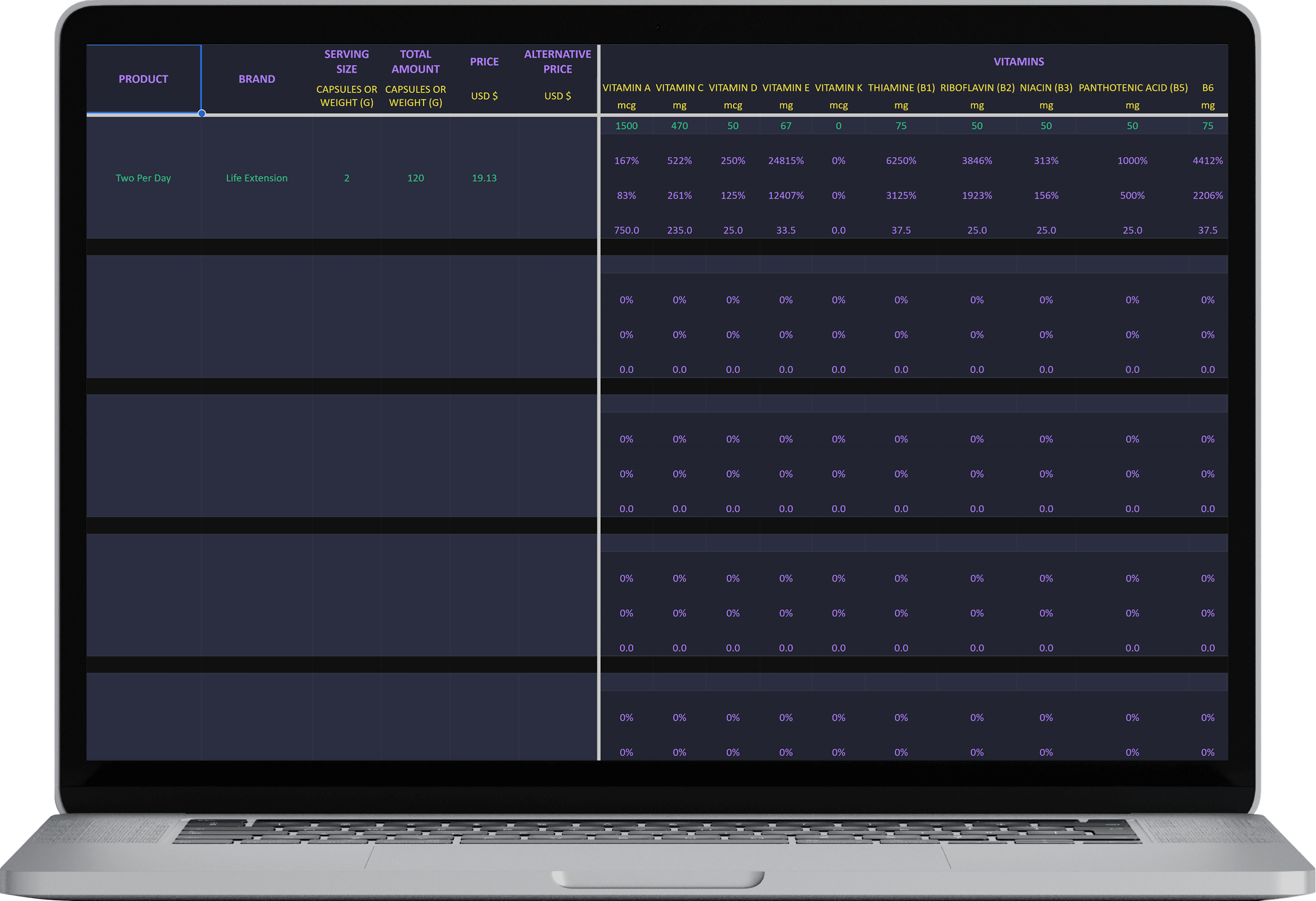Select the PRICE column header
The height and width of the screenshot is (901, 1316).
[x=484, y=61]
